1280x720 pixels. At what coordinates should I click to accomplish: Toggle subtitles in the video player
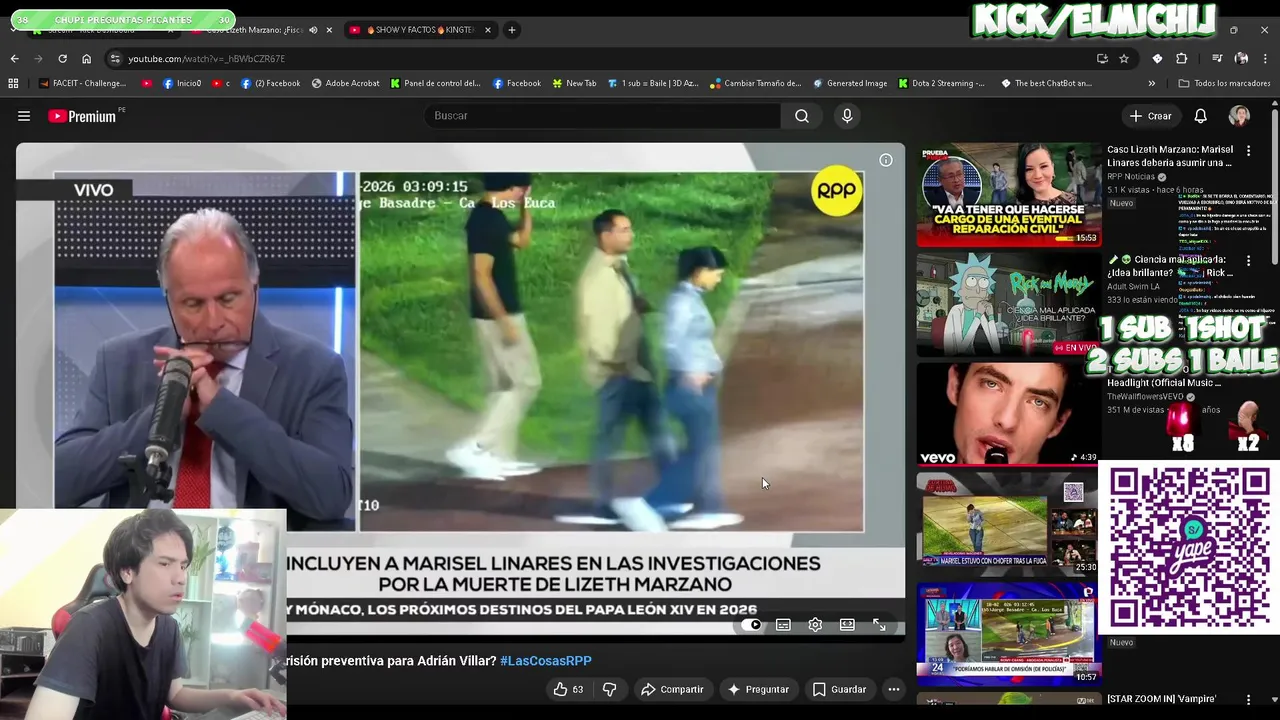(x=783, y=625)
